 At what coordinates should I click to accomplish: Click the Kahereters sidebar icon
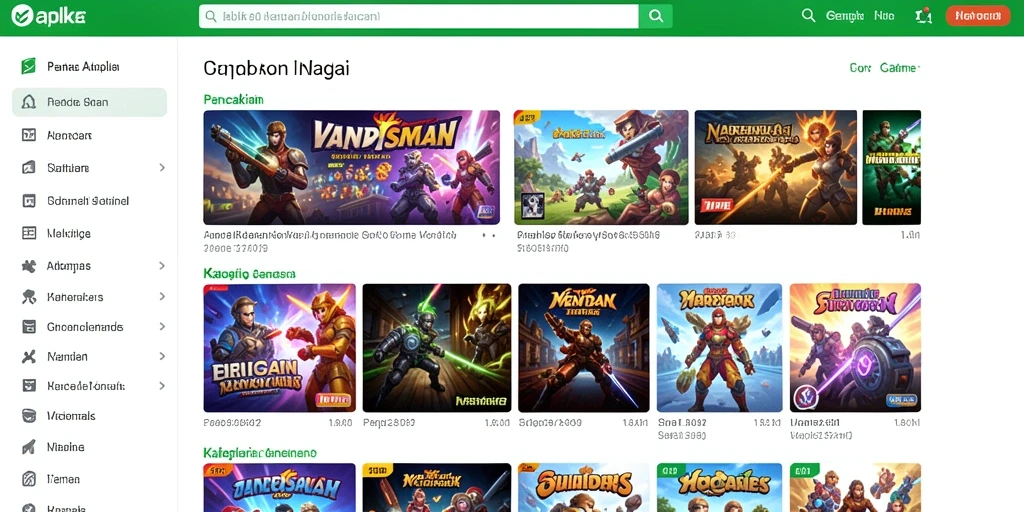pyautogui.click(x=28, y=297)
